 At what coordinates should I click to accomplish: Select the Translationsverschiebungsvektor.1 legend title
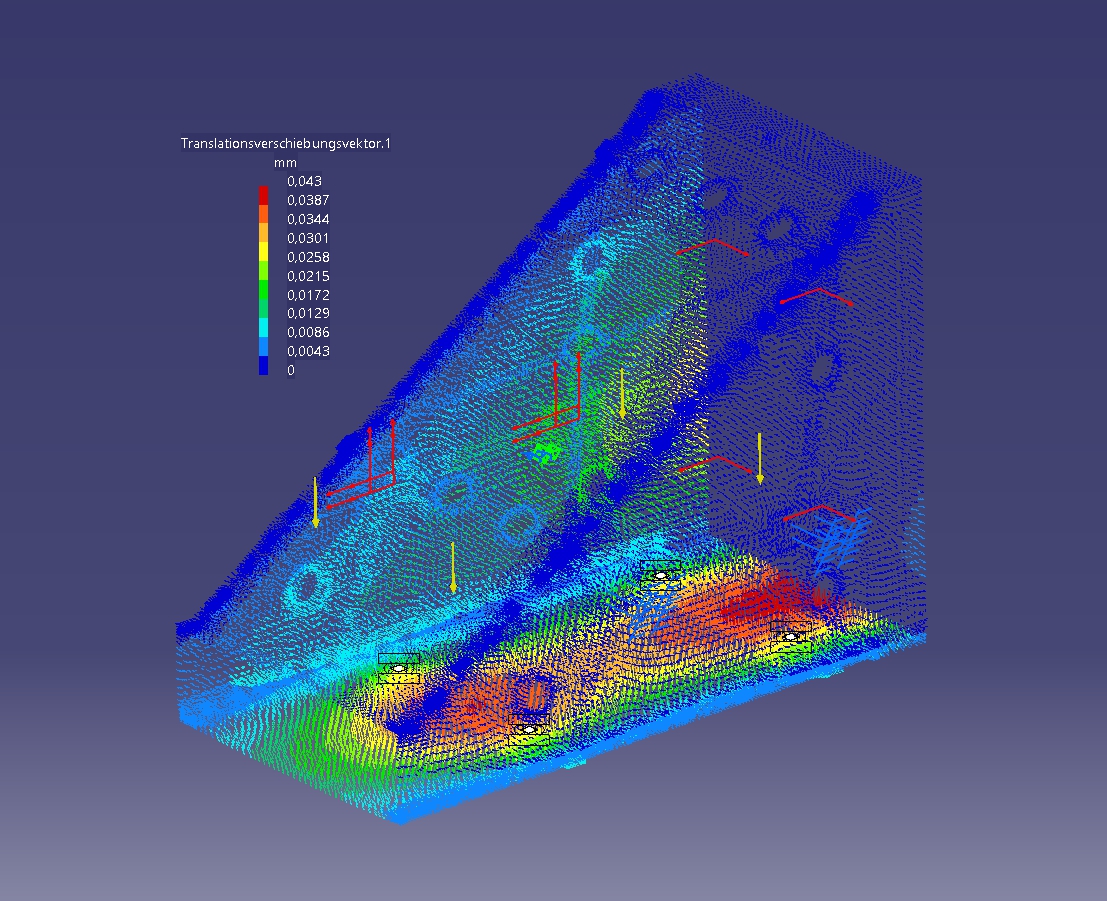click(285, 143)
